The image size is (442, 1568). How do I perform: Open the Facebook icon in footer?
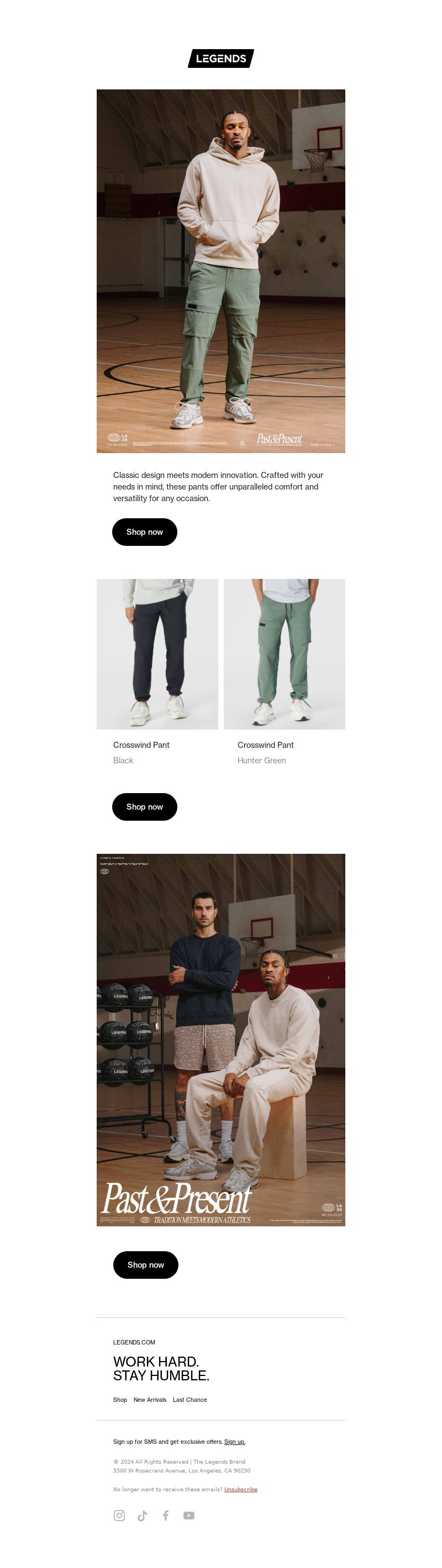(165, 1515)
